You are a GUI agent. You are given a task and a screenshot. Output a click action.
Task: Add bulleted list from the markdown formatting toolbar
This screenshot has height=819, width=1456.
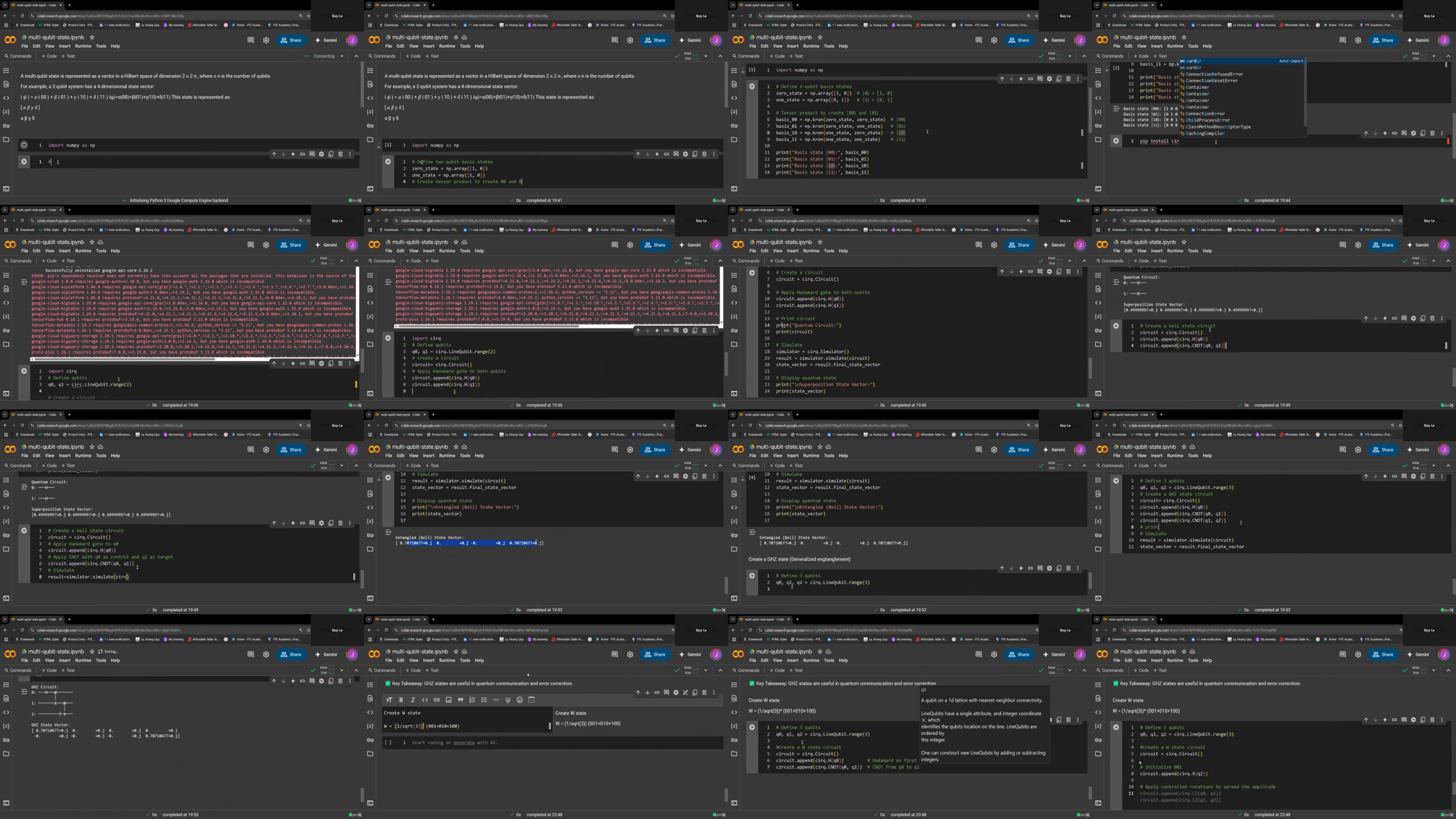point(484,700)
